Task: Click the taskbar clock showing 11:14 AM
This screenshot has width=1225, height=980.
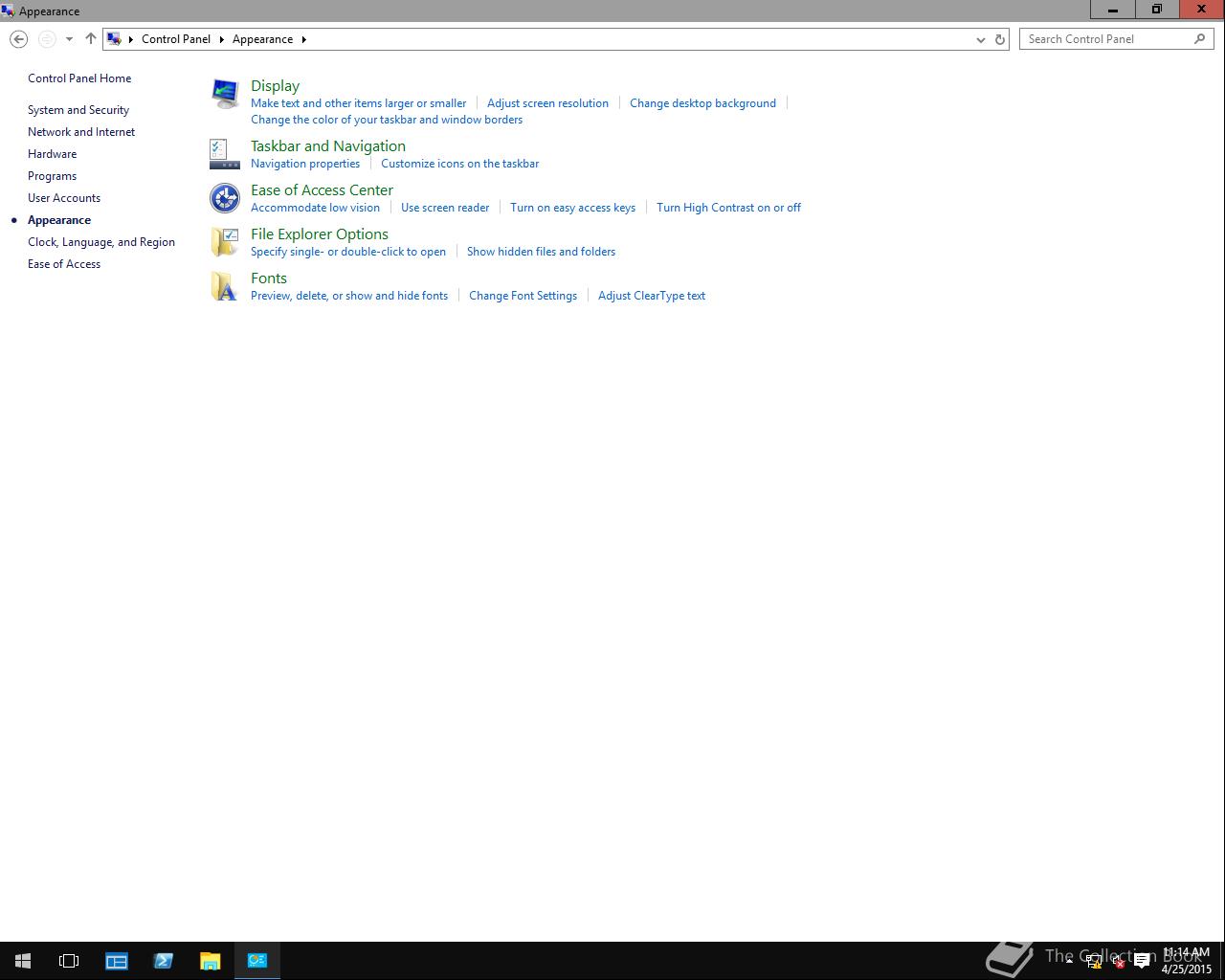Action: click(1187, 961)
